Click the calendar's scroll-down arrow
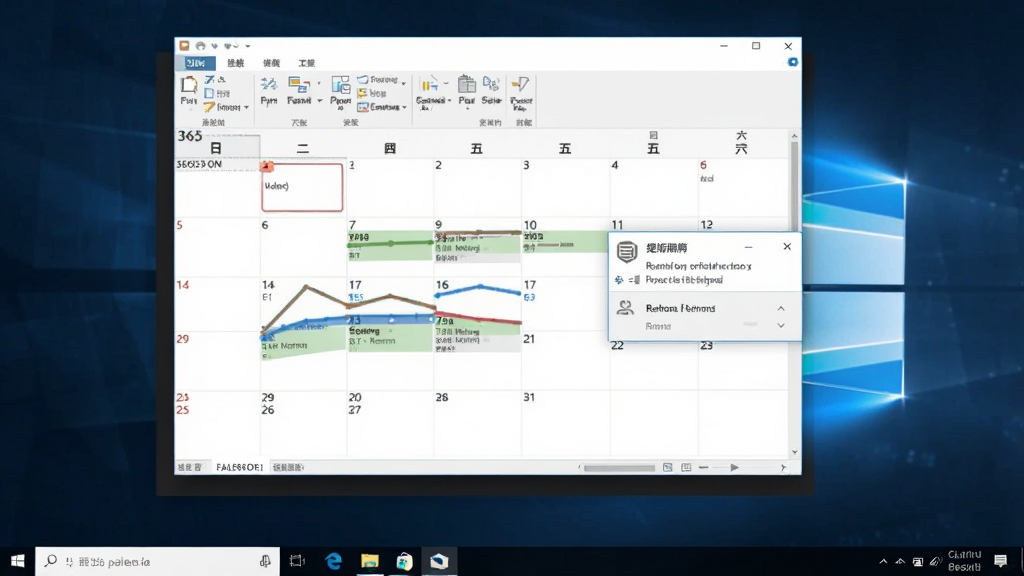The height and width of the screenshot is (576, 1024). pyautogui.click(x=794, y=452)
